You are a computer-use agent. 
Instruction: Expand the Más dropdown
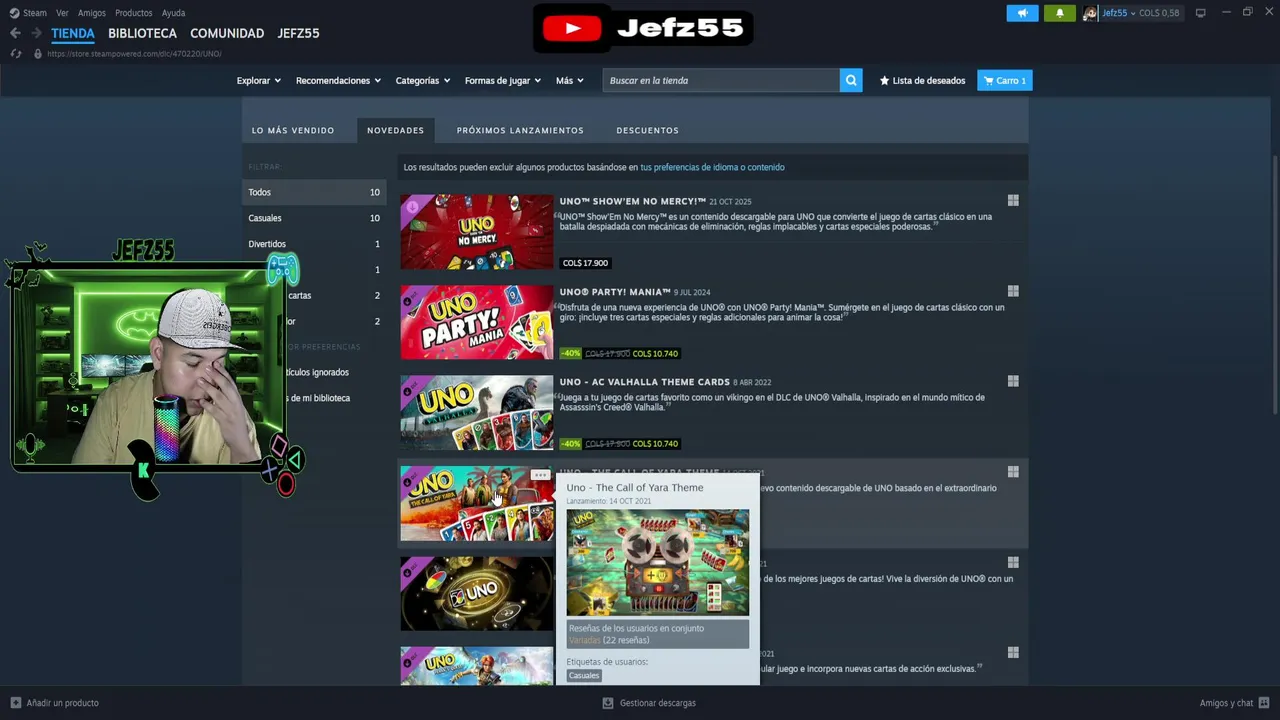point(570,80)
